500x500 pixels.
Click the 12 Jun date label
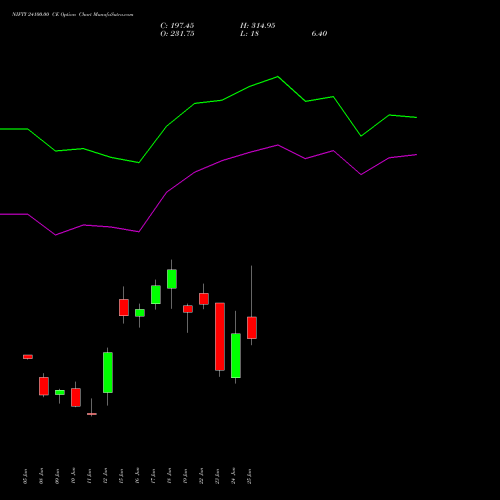tap(106, 476)
